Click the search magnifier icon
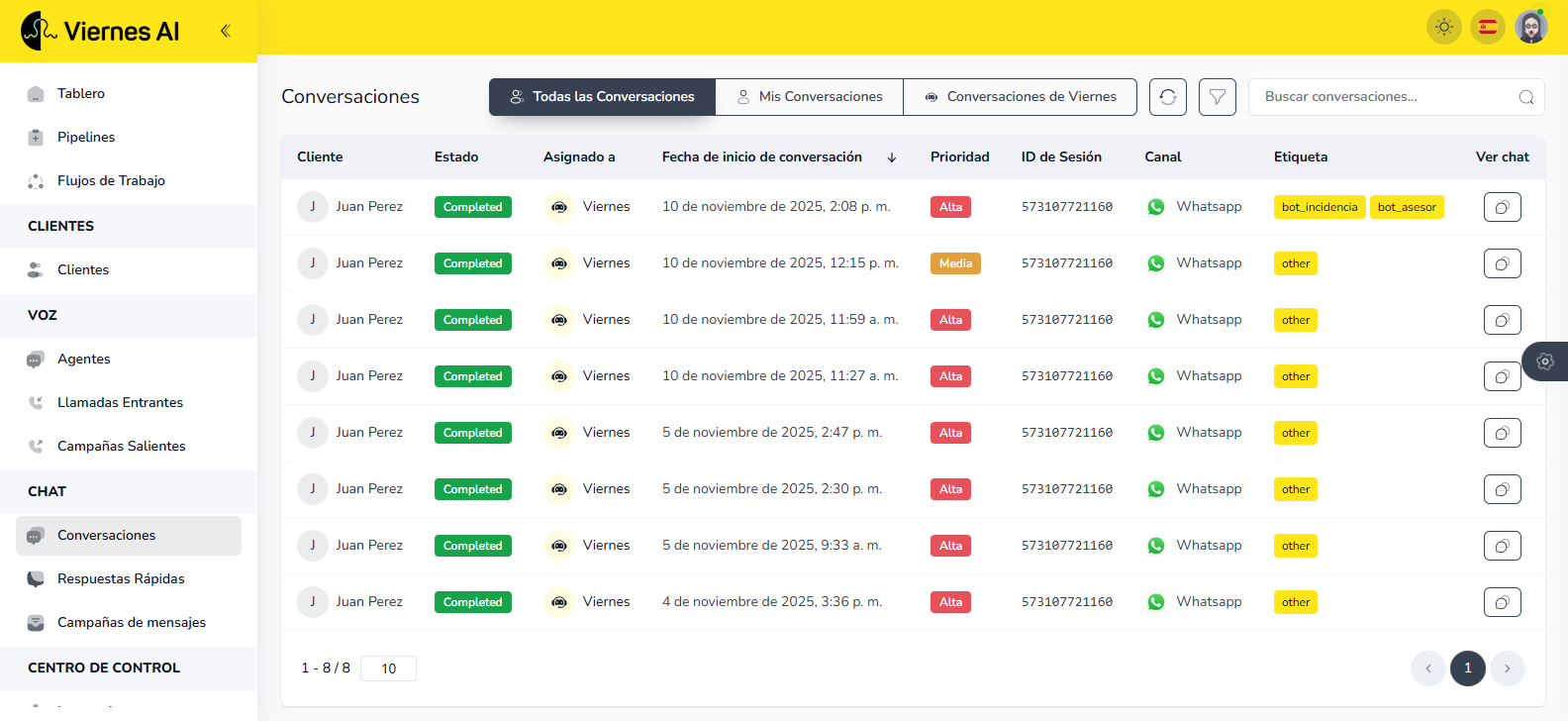Screen dimensions: 1568x721 [x=1525, y=97]
